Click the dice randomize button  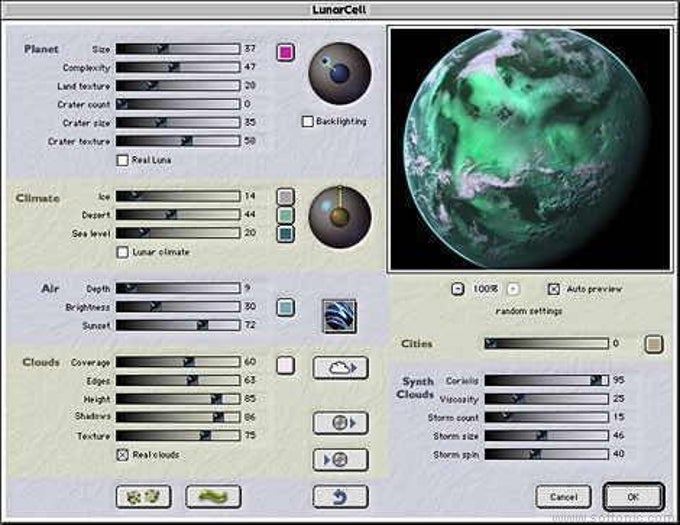pos(144,496)
